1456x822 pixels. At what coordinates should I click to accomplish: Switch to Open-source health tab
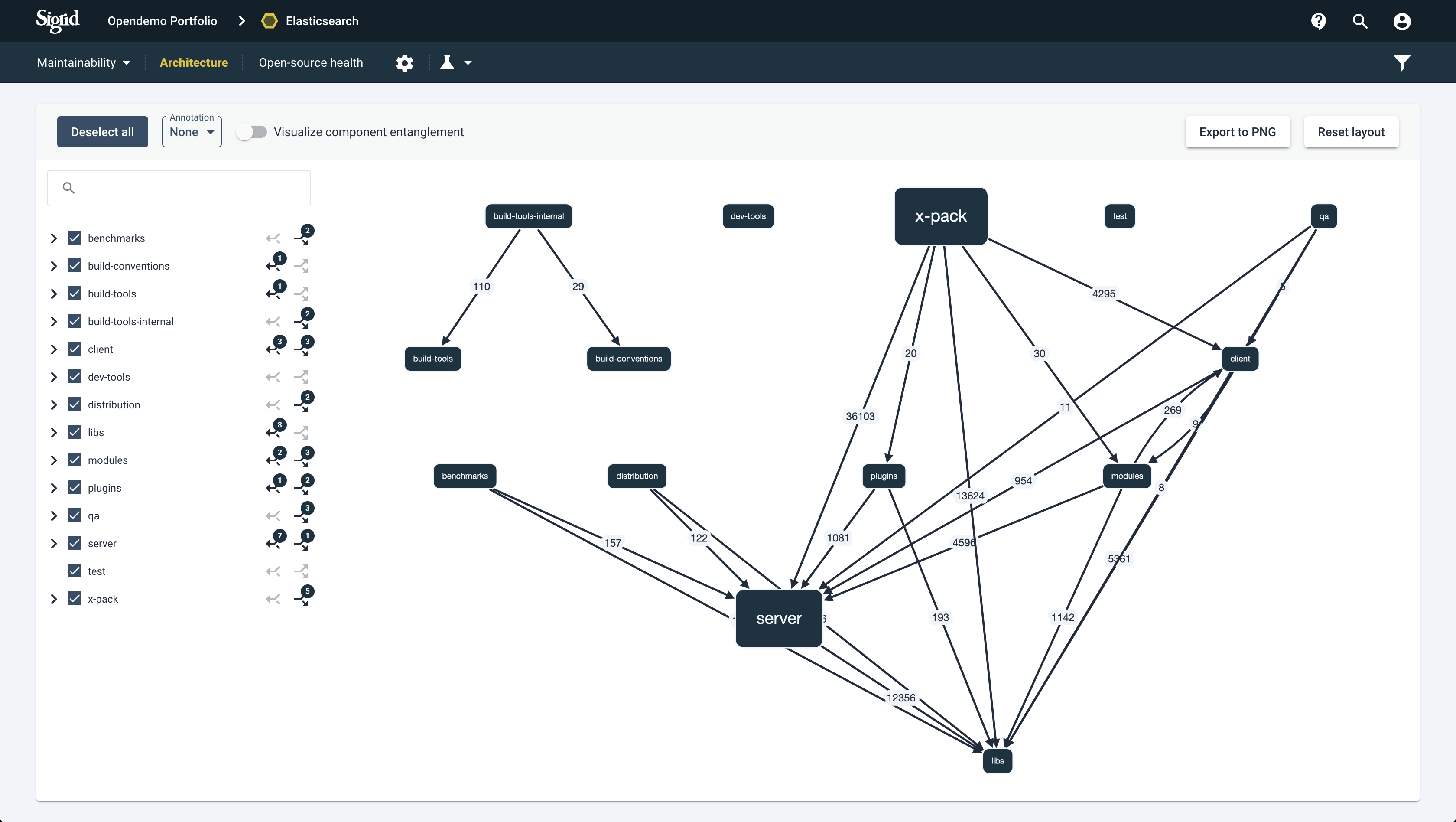(x=311, y=63)
